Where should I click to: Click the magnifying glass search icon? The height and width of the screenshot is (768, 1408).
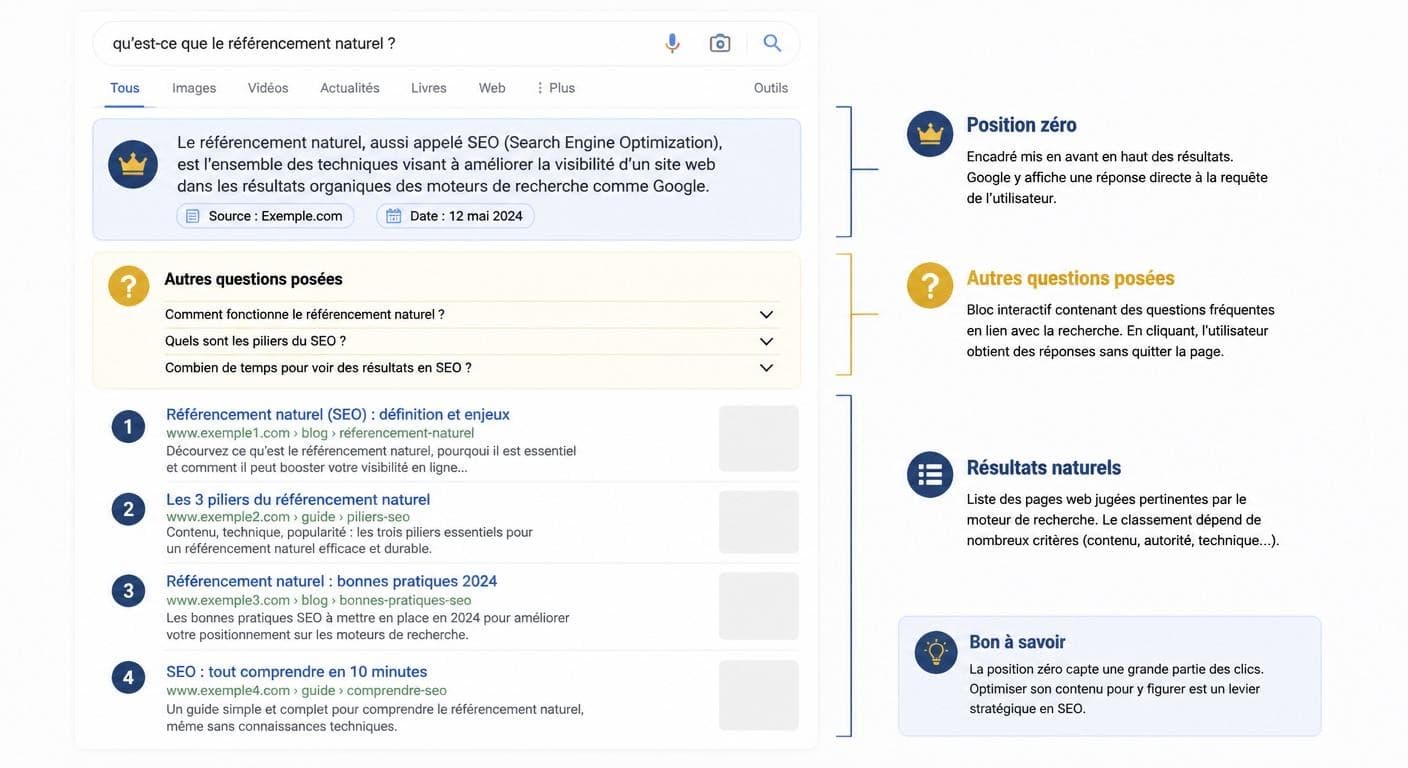click(x=772, y=43)
